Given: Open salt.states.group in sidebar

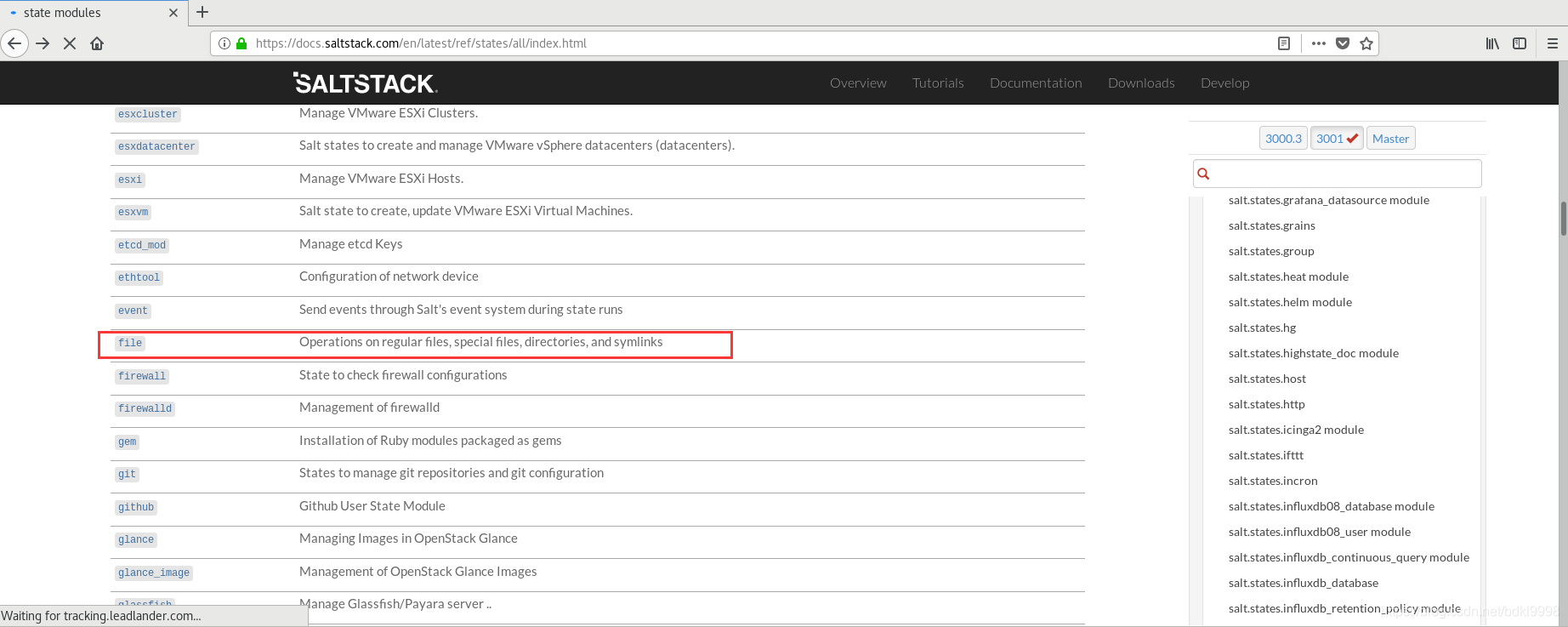Looking at the screenshot, I should click(1271, 251).
